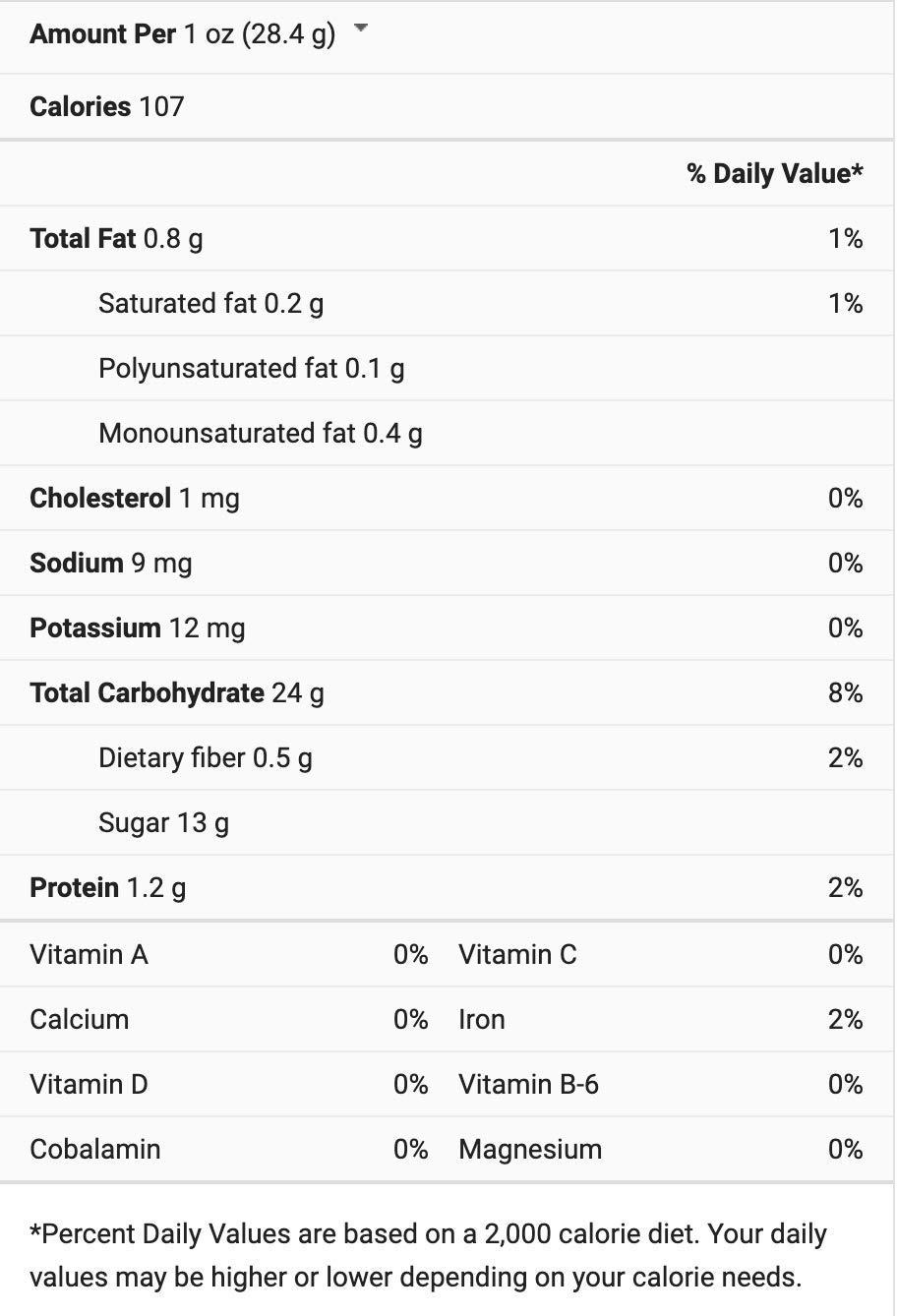The height and width of the screenshot is (1316, 897).
Task: Click the Vitamin A label
Action: [x=89, y=955]
